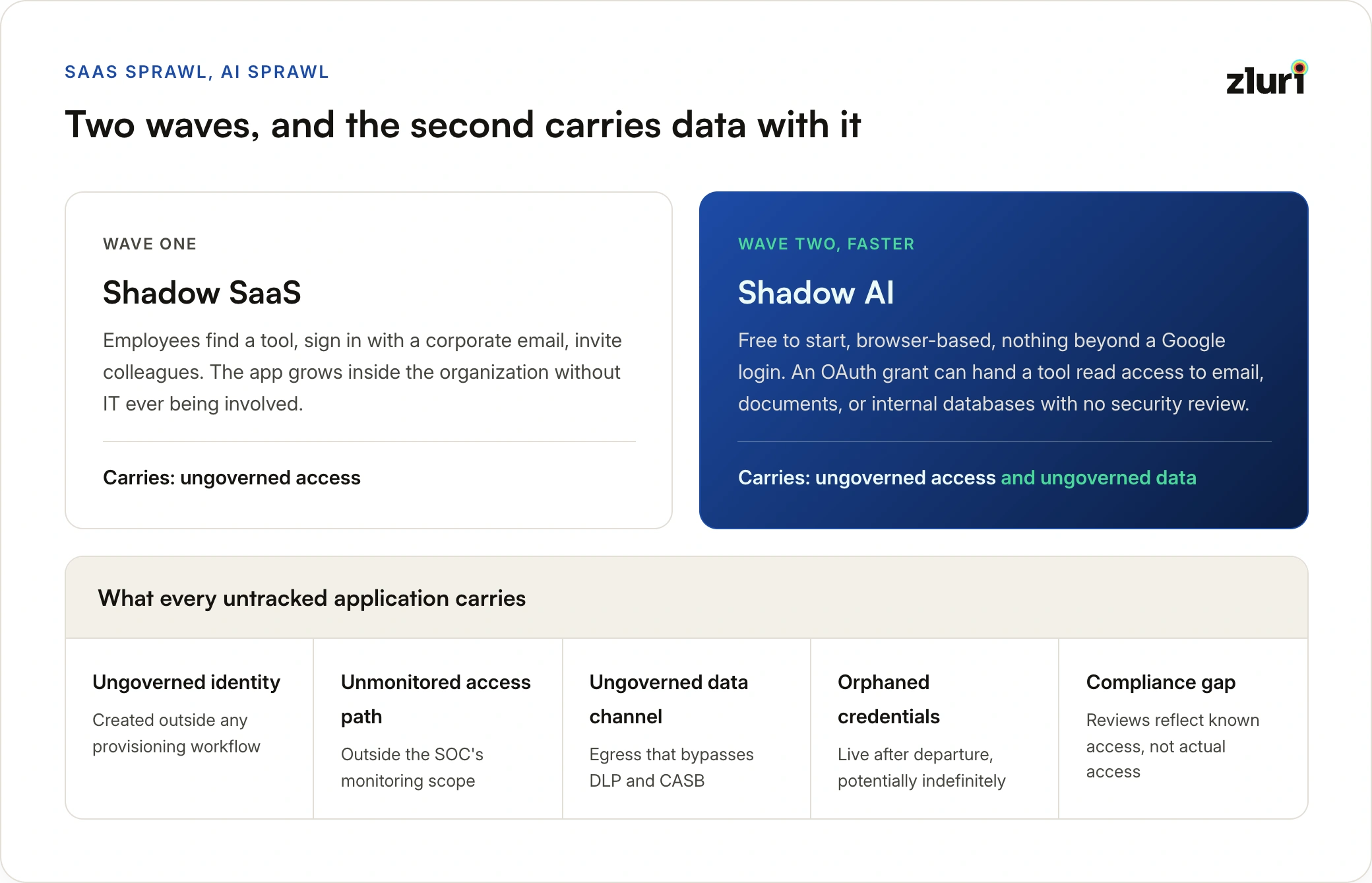The width and height of the screenshot is (1372, 883).
Task: Click the 'Ungoverned identity' title
Action: tap(187, 682)
